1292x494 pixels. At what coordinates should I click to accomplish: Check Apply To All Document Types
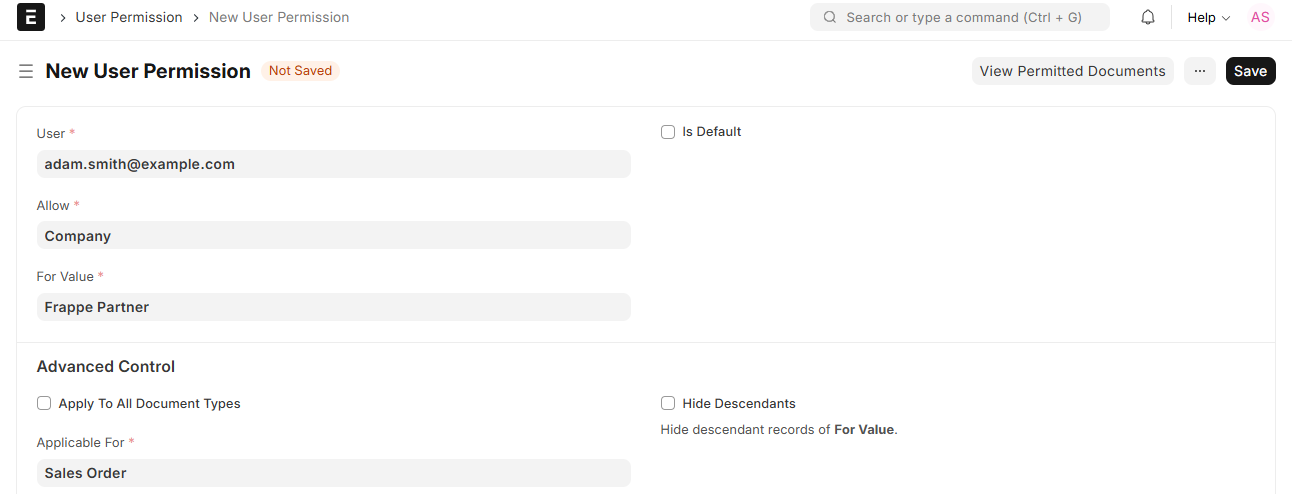click(x=44, y=404)
